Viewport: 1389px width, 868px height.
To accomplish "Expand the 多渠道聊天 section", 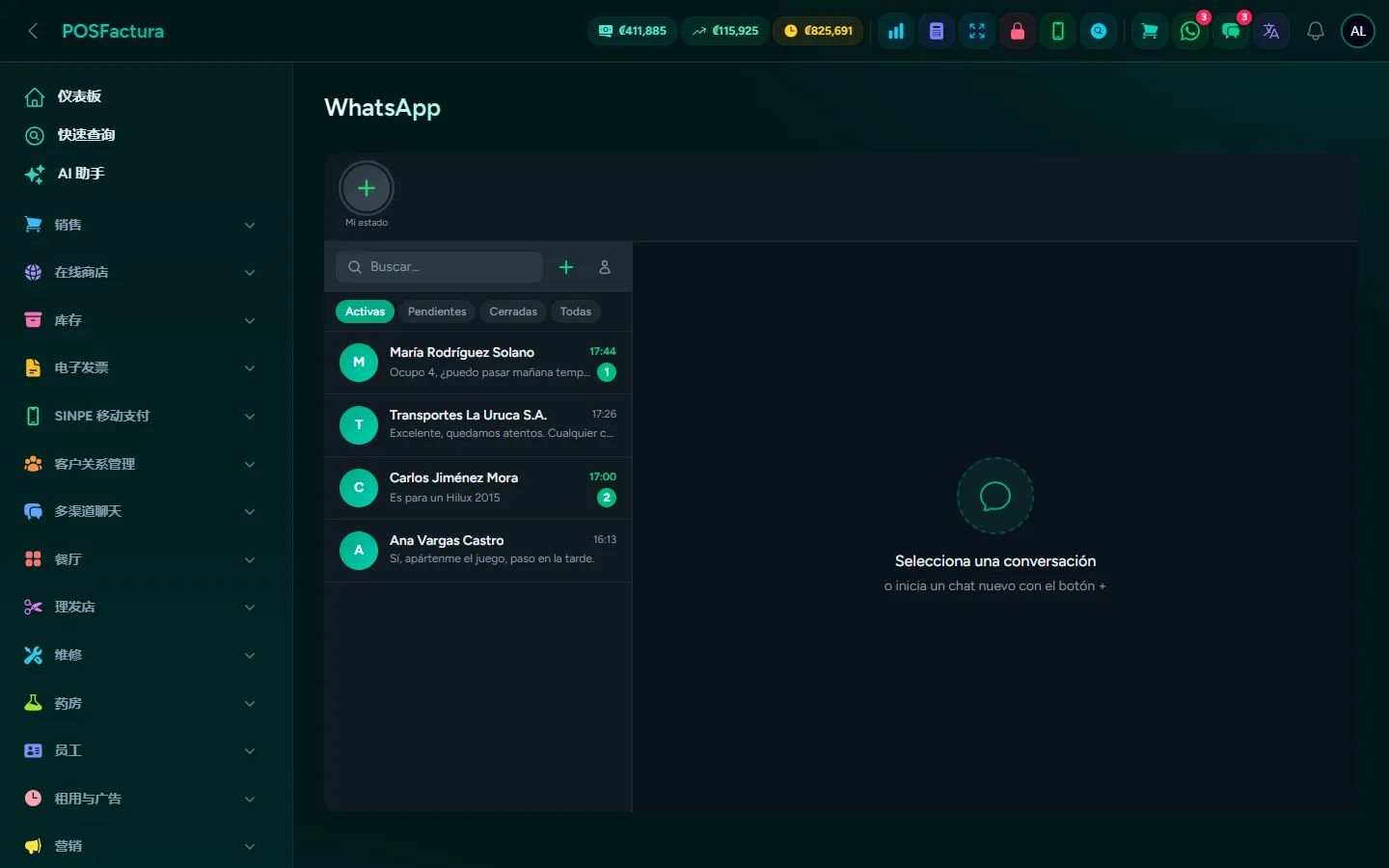I will click(x=141, y=511).
